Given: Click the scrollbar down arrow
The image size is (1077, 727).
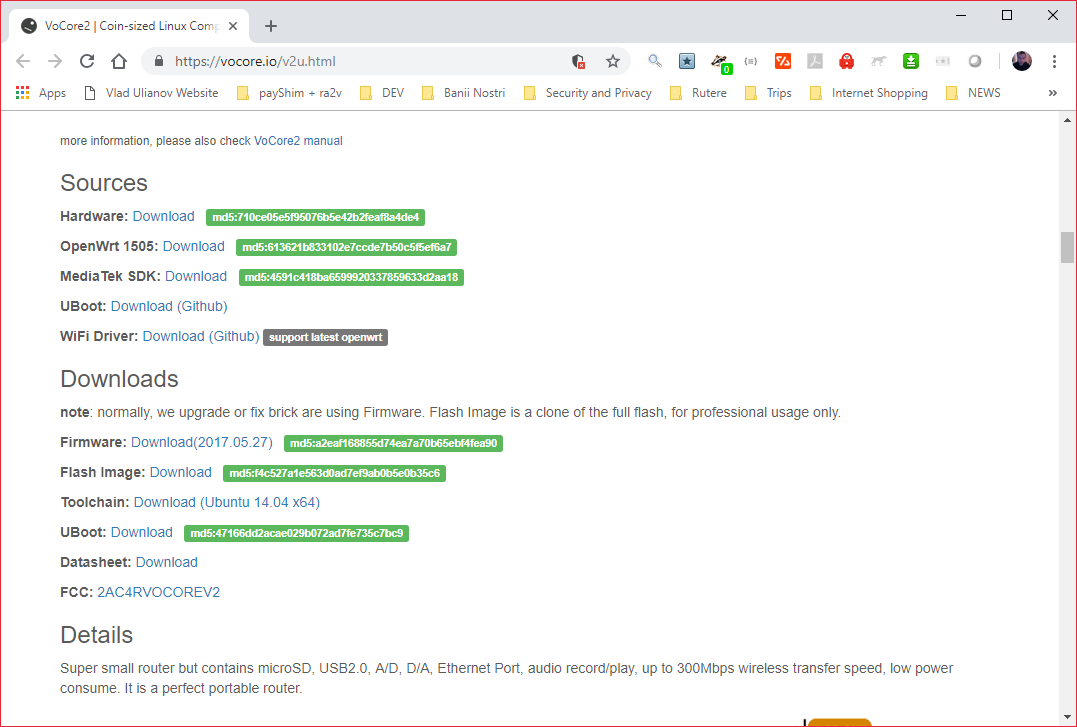Looking at the screenshot, I should pos(1067,718).
